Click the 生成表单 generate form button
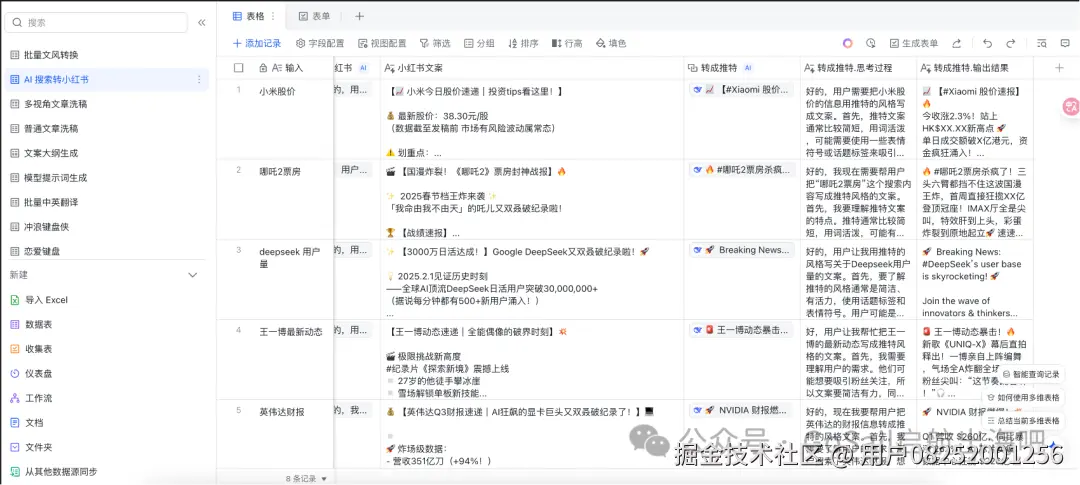The width and height of the screenshot is (1080, 485). tap(914, 43)
